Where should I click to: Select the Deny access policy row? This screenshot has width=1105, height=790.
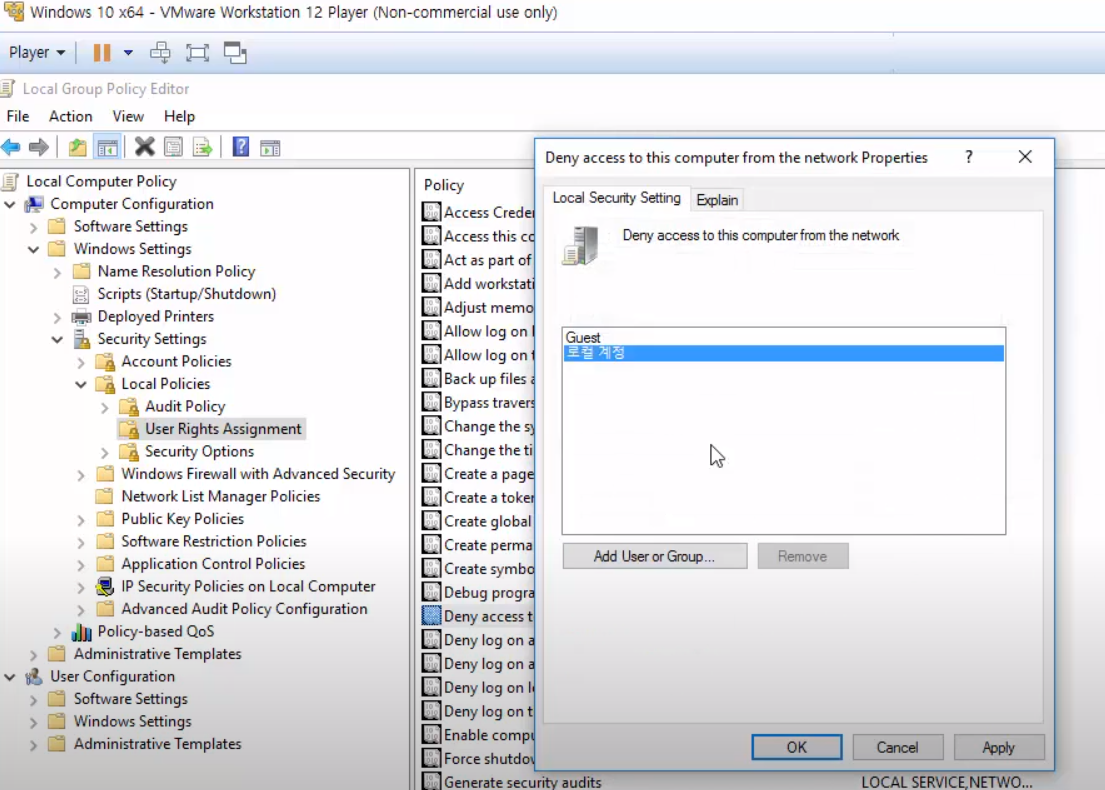pos(478,616)
